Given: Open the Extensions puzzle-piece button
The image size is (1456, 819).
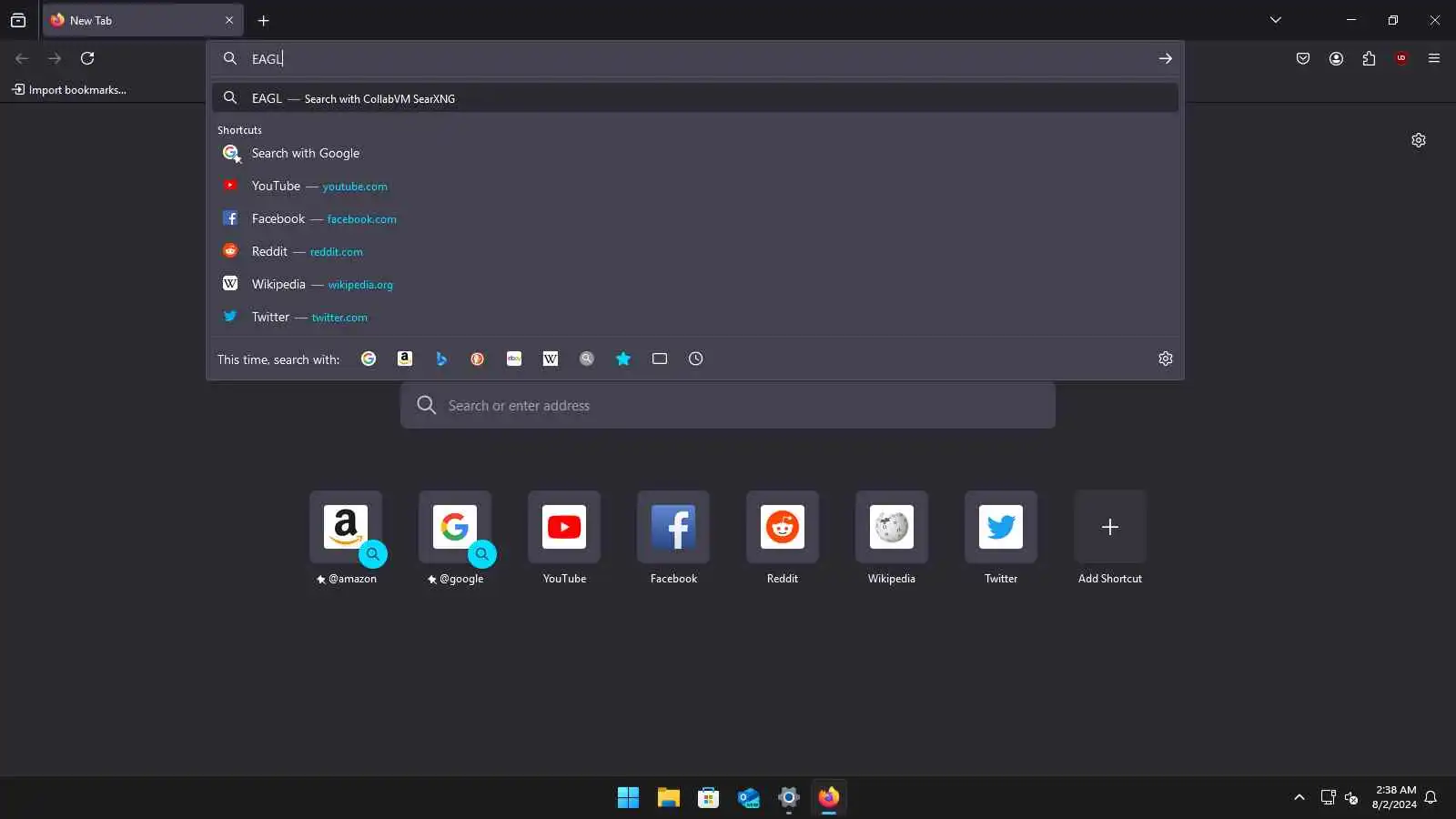Looking at the screenshot, I should (1369, 58).
